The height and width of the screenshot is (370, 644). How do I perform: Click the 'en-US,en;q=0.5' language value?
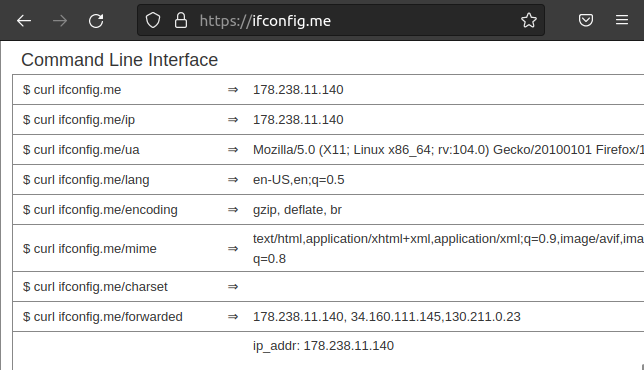click(x=299, y=179)
